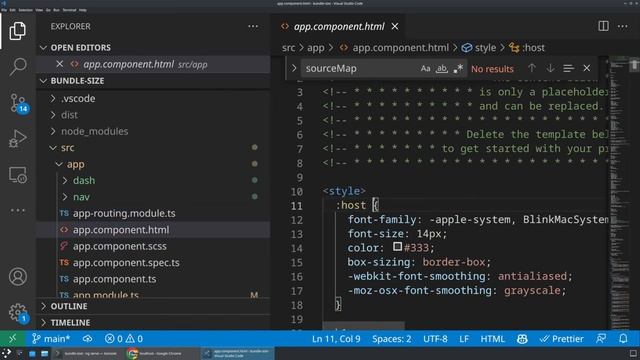The height and width of the screenshot is (360, 640).
Task: Go to next find match arrow
Action: point(550,68)
